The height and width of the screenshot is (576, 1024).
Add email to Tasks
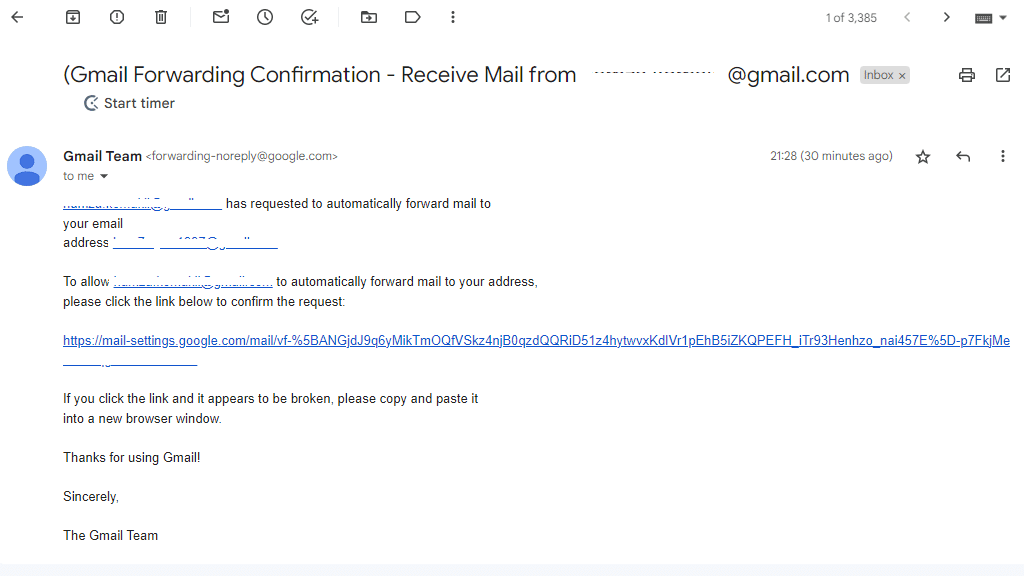click(309, 17)
